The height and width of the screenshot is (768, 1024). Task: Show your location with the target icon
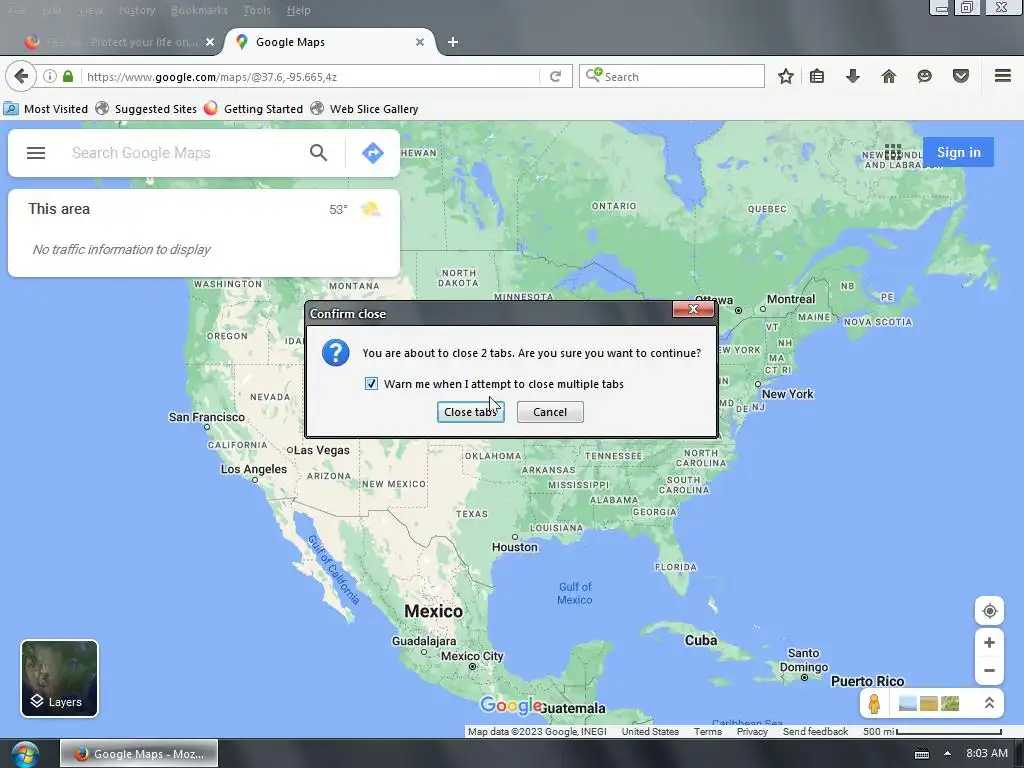pos(989,611)
